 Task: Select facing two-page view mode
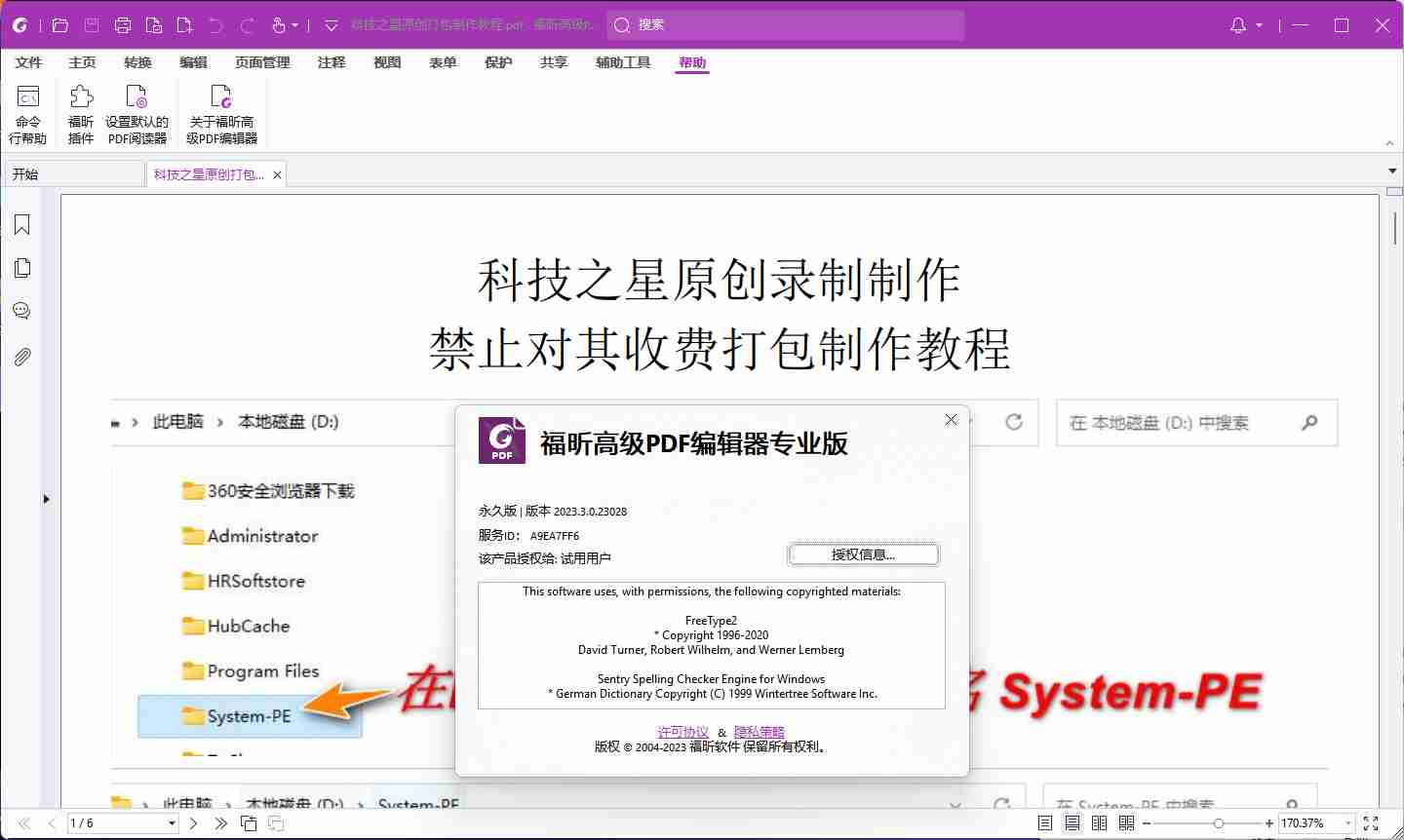(x=1100, y=823)
